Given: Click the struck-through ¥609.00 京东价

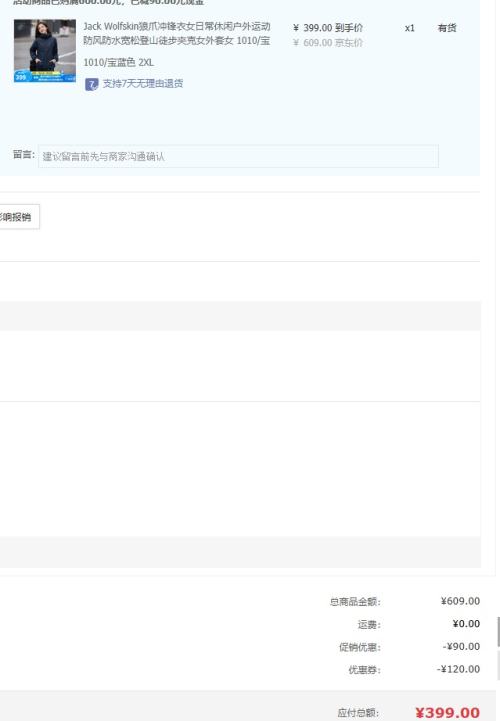Looking at the screenshot, I should coord(328,43).
